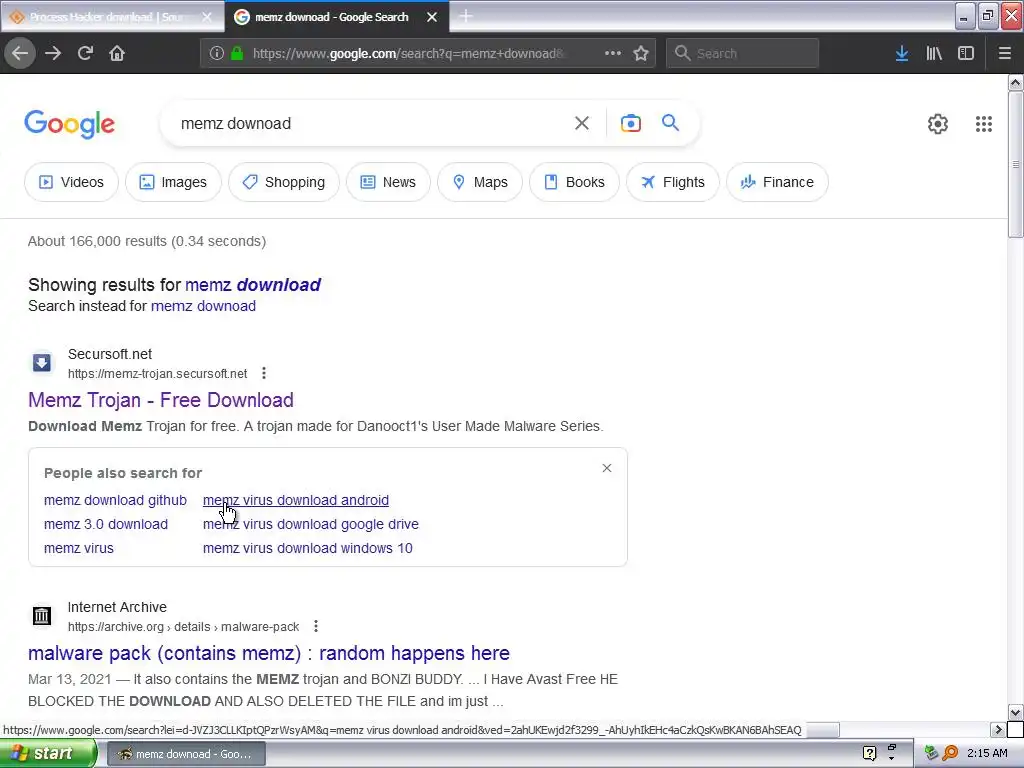This screenshot has height=768, width=1024.
Task: Open the Firefox hamburger menu
Action: (x=1004, y=54)
